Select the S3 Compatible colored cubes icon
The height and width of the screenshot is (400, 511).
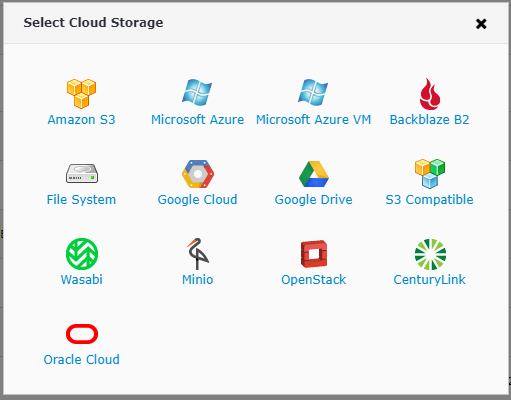(x=430, y=174)
